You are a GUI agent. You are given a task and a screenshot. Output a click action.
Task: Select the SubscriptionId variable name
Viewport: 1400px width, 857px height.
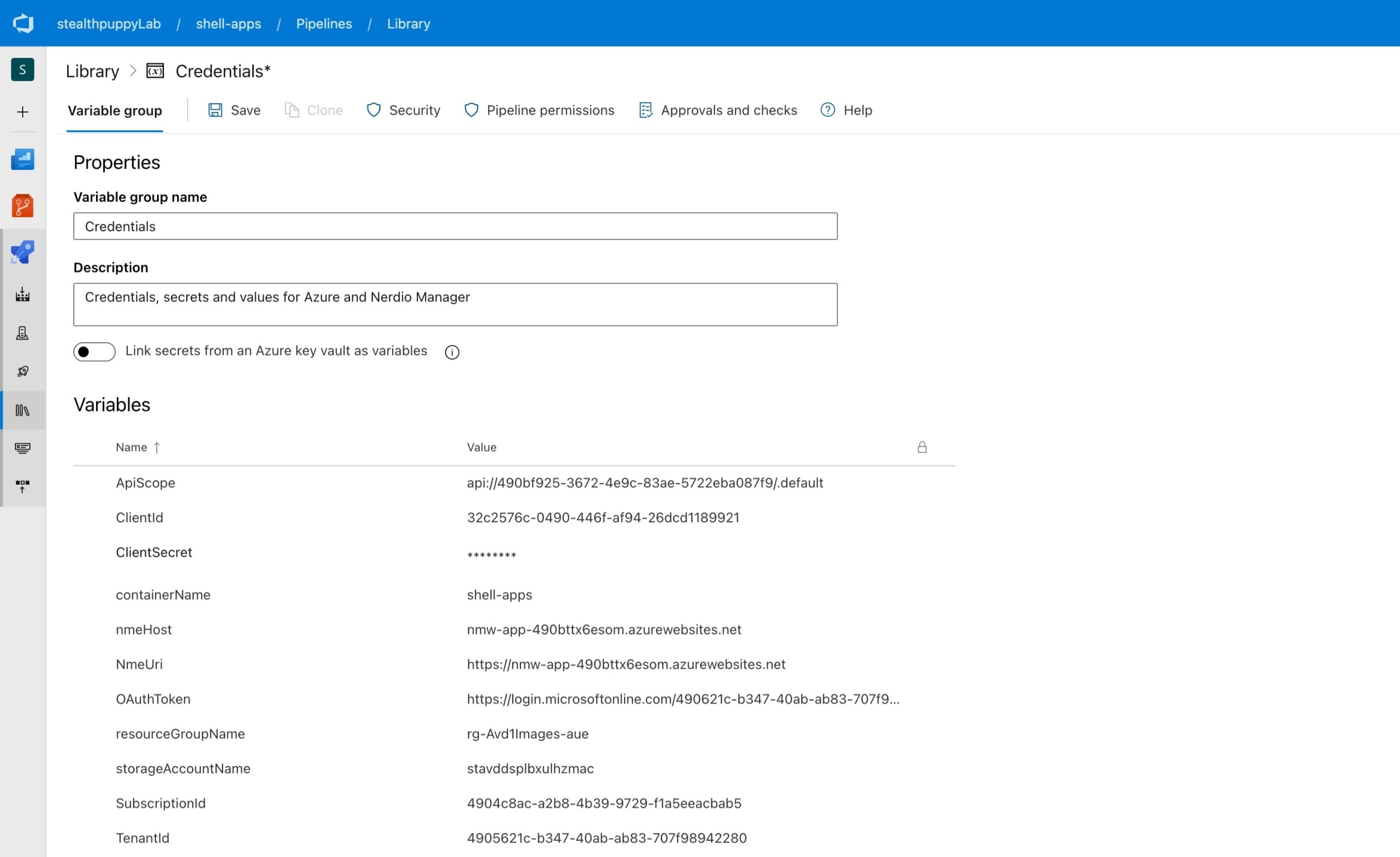click(x=161, y=803)
